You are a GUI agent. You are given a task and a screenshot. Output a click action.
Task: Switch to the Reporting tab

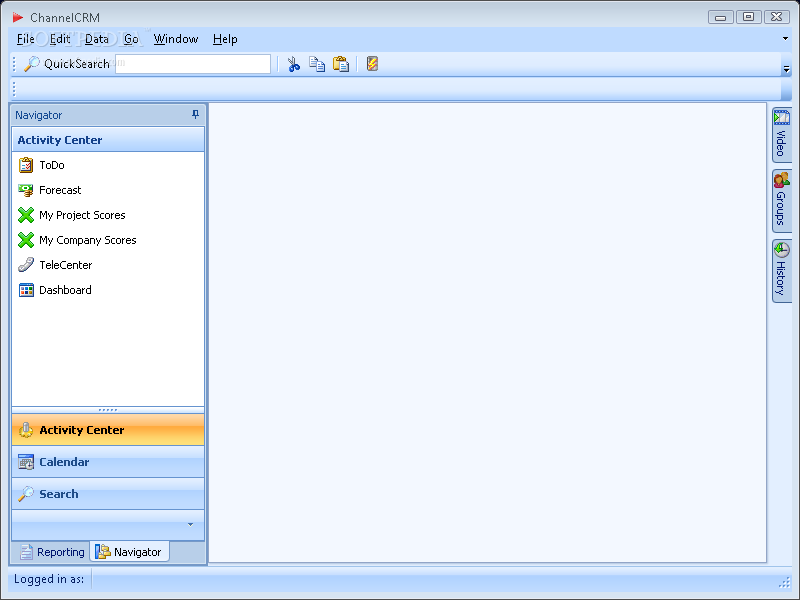tap(52, 552)
